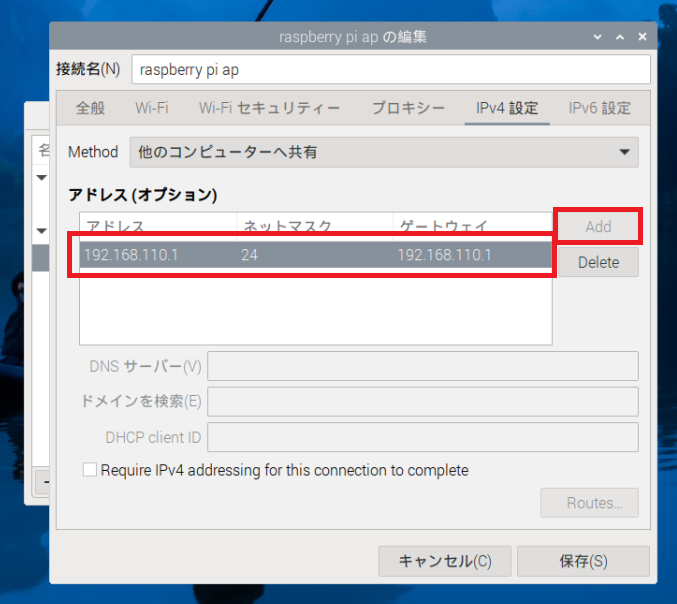Screen dimensions: 677x604
Task: Close the raspberry pi ap edit dialog
Action: point(641,37)
